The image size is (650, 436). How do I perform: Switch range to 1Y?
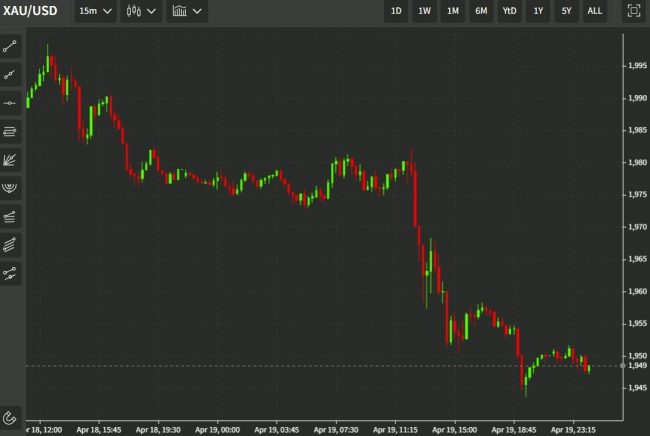pos(538,11)
